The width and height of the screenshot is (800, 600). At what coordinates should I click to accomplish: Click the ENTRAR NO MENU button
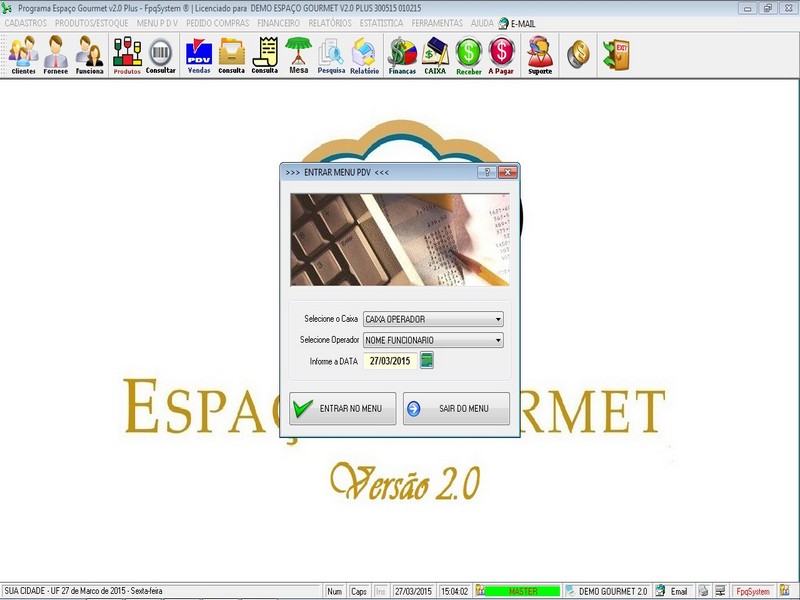click(342, 409)
